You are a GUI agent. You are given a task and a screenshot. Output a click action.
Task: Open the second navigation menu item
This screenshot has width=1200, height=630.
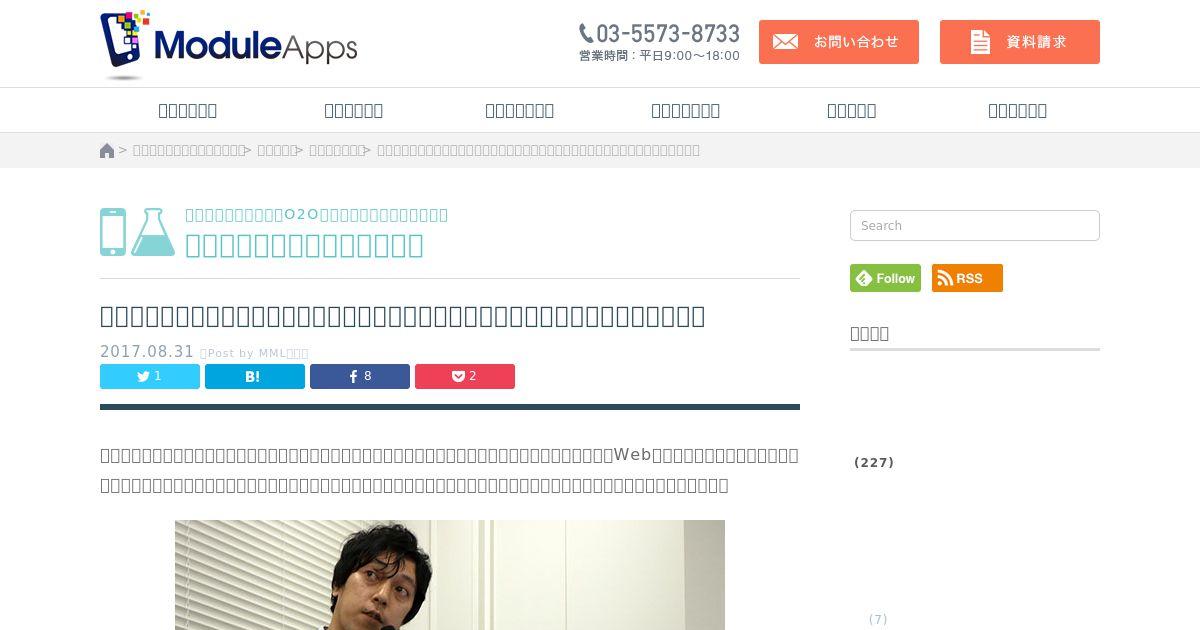[354, 110]
